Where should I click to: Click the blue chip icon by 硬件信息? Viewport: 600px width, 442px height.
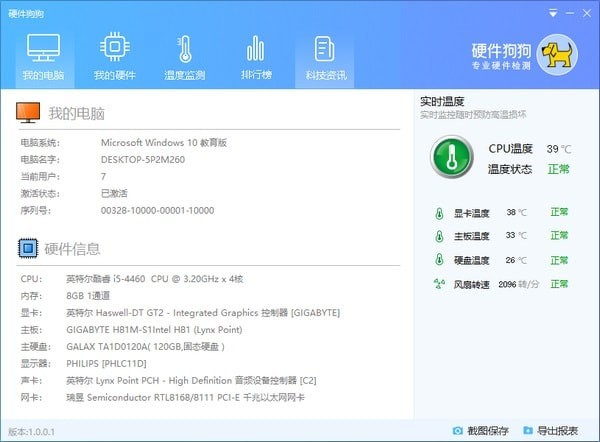[x=28, y=247]
